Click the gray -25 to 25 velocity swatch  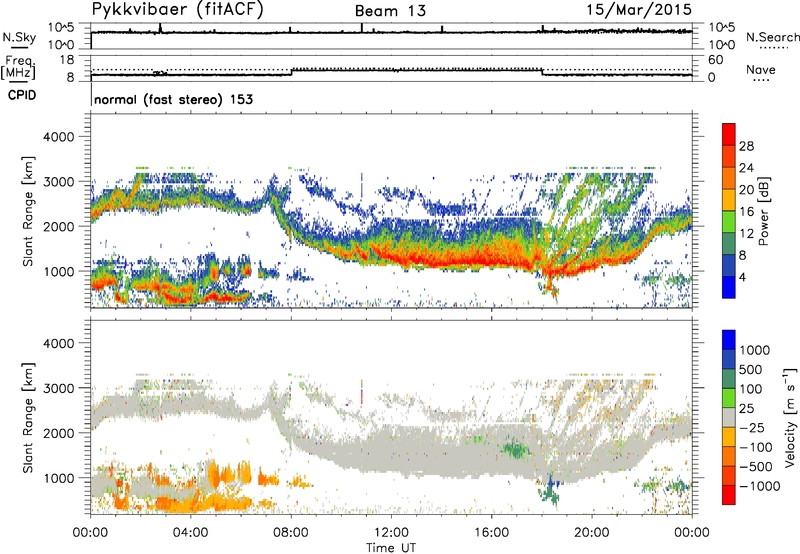729,418
